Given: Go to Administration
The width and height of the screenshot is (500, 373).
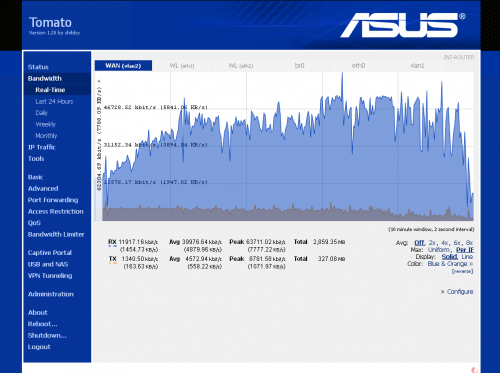Looking at the screenshot, I should [51, 294].
